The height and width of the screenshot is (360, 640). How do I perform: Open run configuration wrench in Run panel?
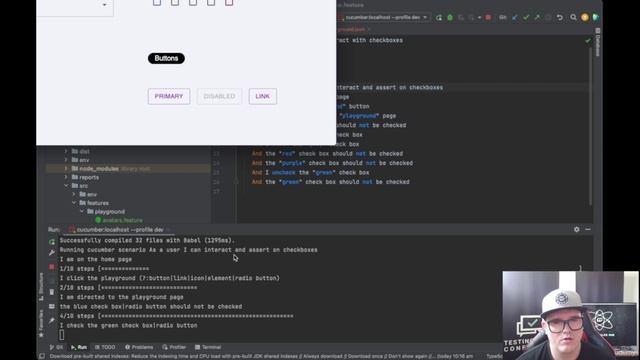52,253
